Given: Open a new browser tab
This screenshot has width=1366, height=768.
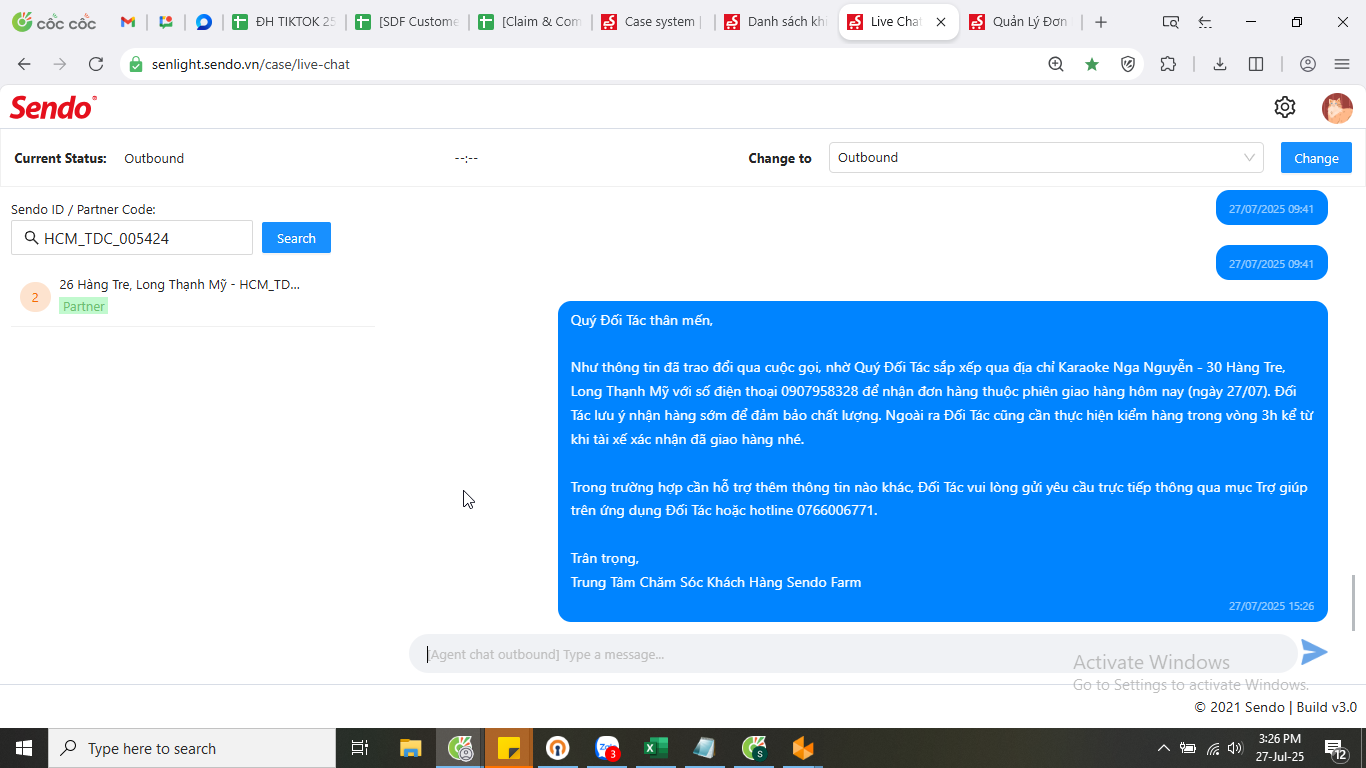Looking at the screenshot, I should [x=1101, y=22].
